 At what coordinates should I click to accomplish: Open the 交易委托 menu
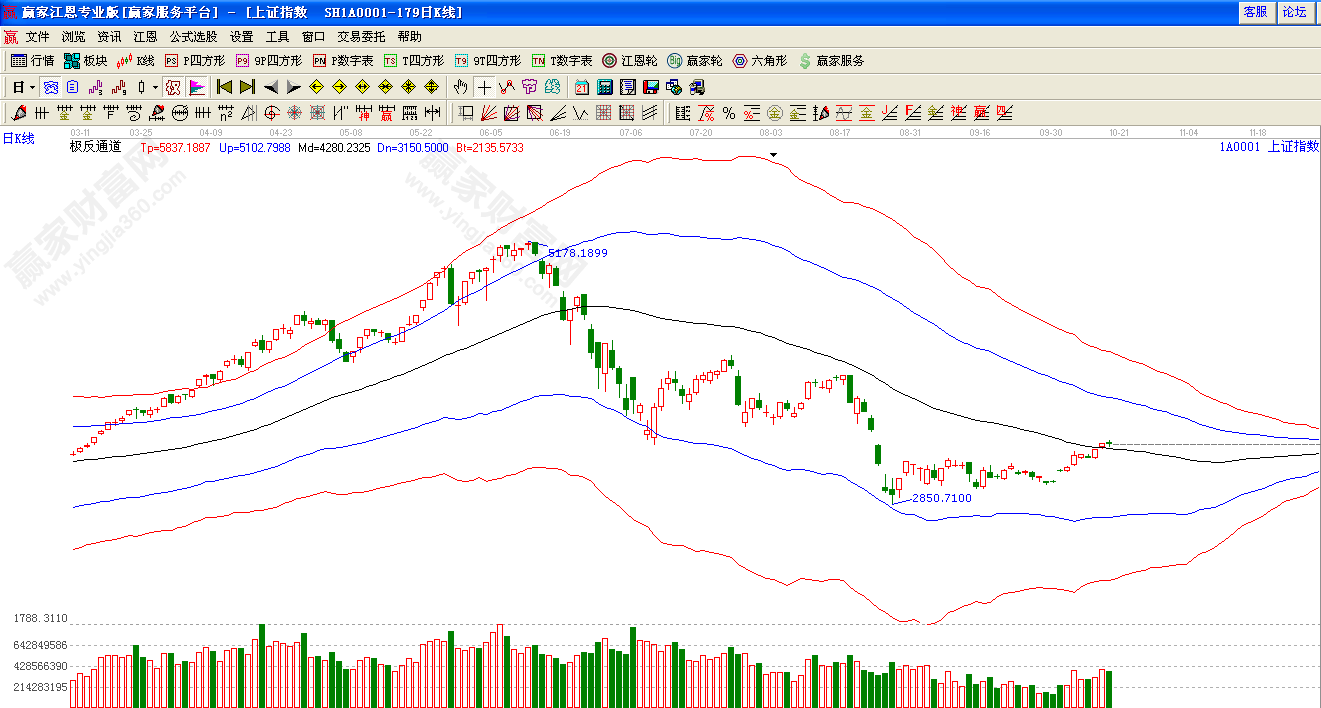361,37
